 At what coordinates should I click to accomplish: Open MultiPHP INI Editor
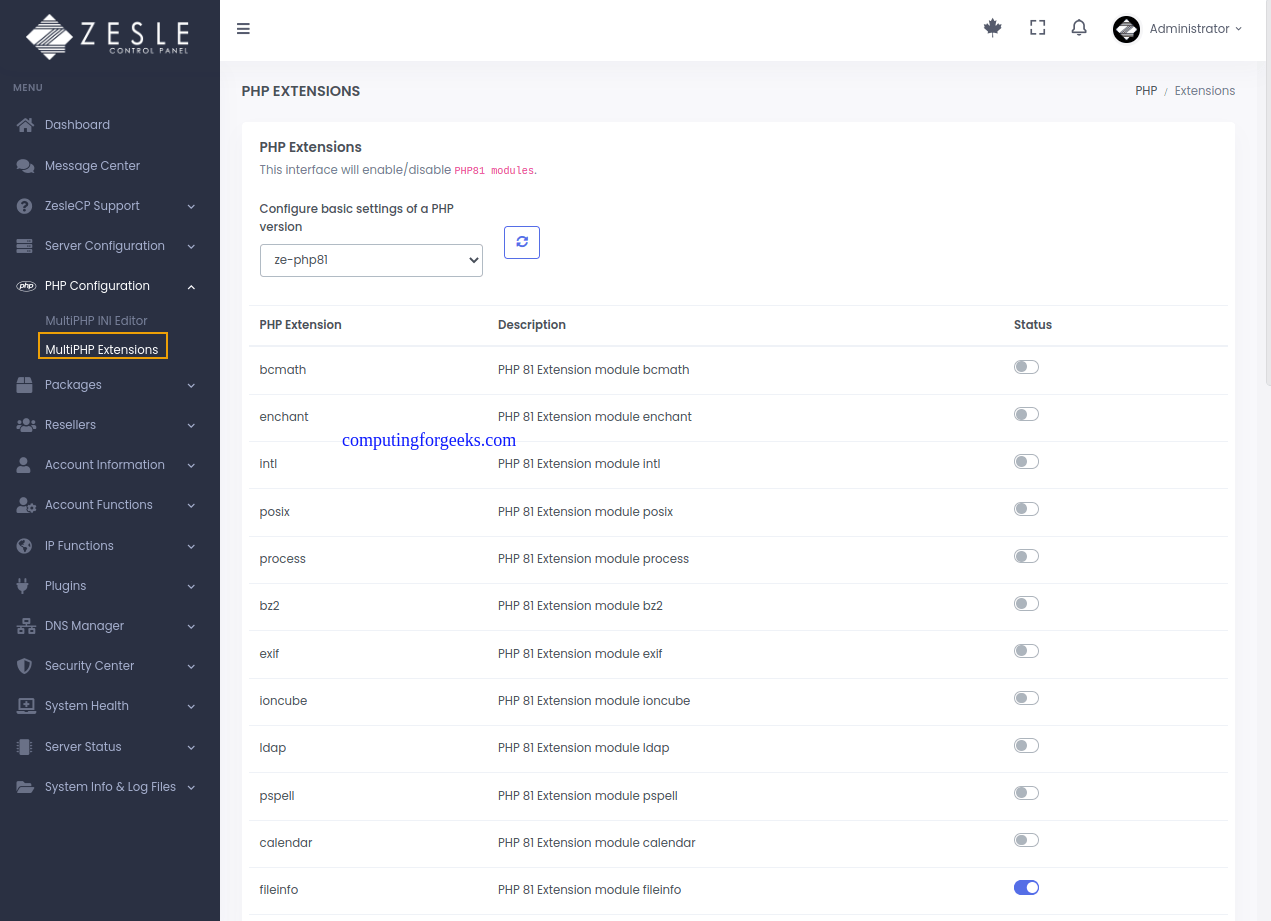96,321
